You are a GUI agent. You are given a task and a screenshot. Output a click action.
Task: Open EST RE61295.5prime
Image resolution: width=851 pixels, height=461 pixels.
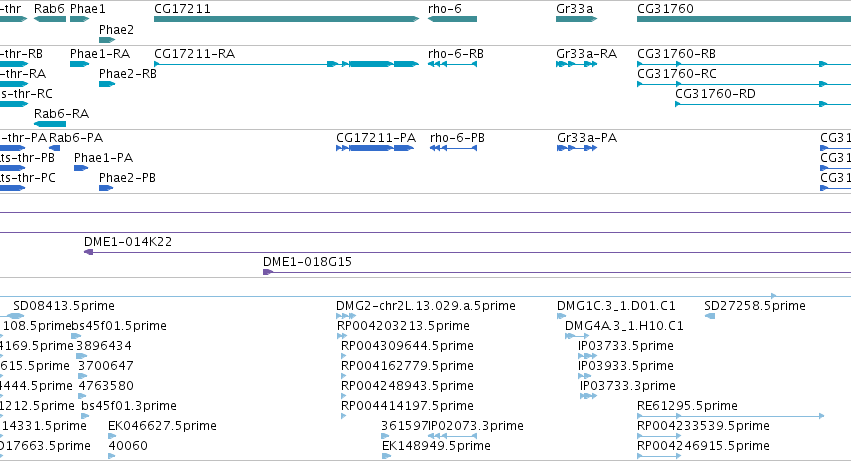point(731,416)
